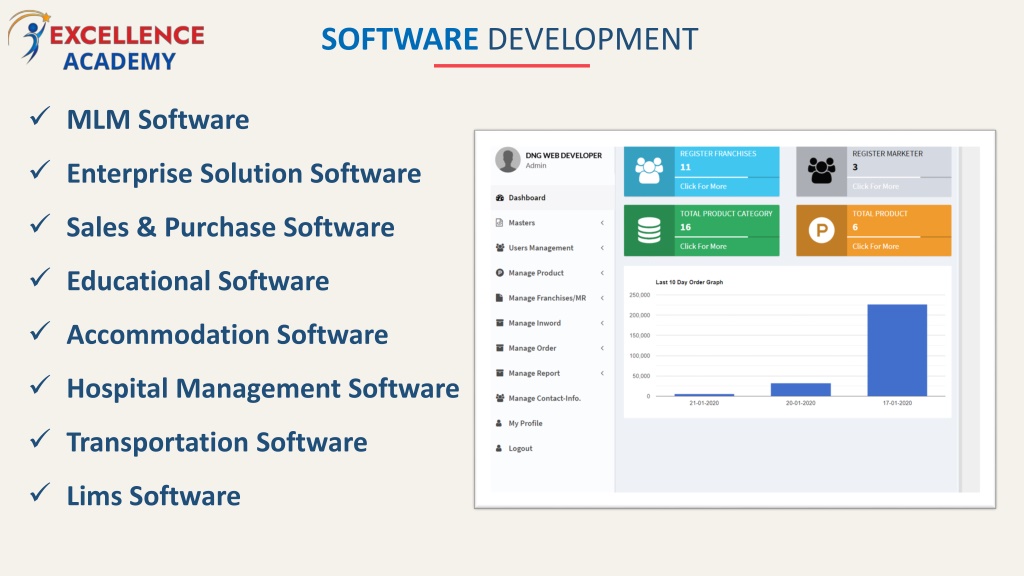The image size is (1024, 576).
Task: Expand the Manage Report chevron
Action: [602, 373]
